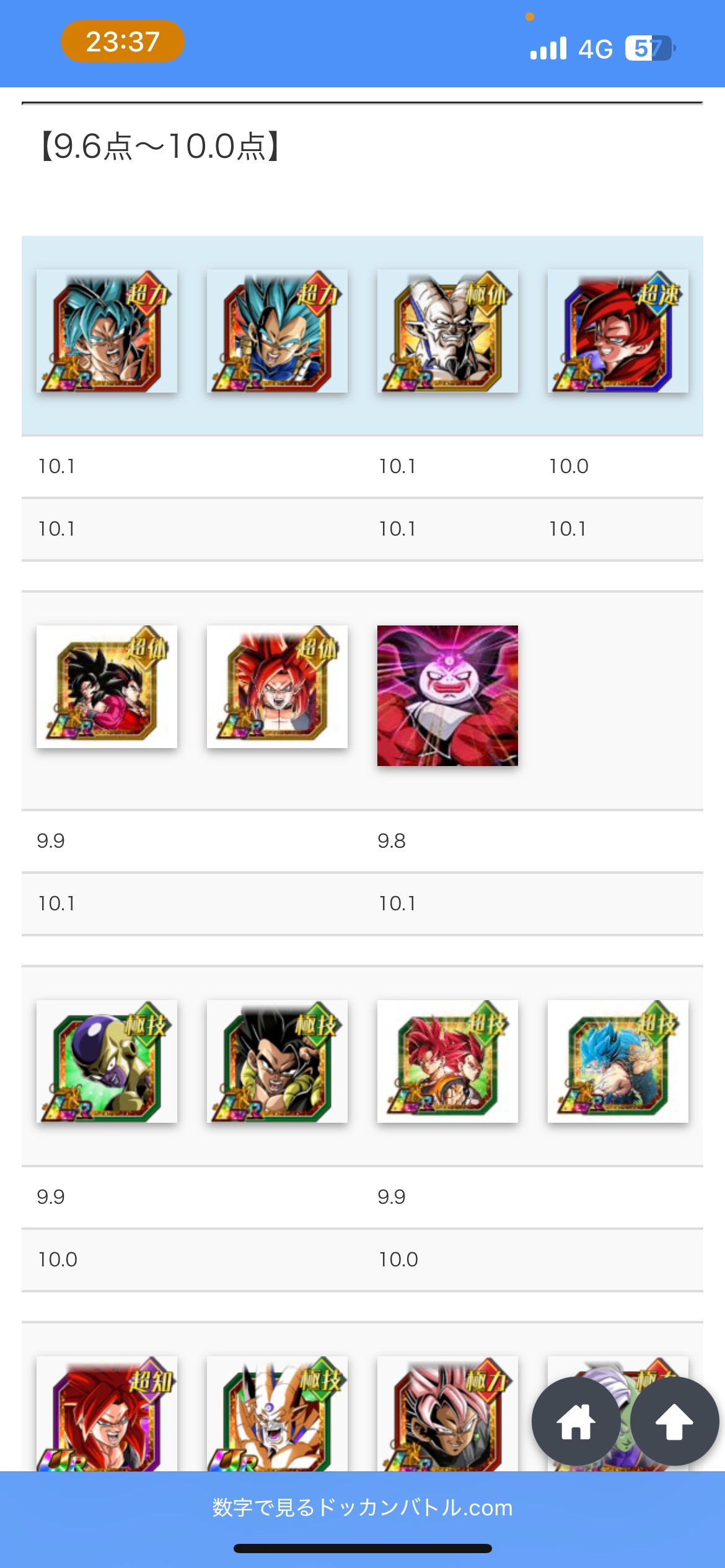Select the orange Omega Shenron 極技 UR icon
This screenshot has width=725, height=1568.
click(x=277, y=1414)
